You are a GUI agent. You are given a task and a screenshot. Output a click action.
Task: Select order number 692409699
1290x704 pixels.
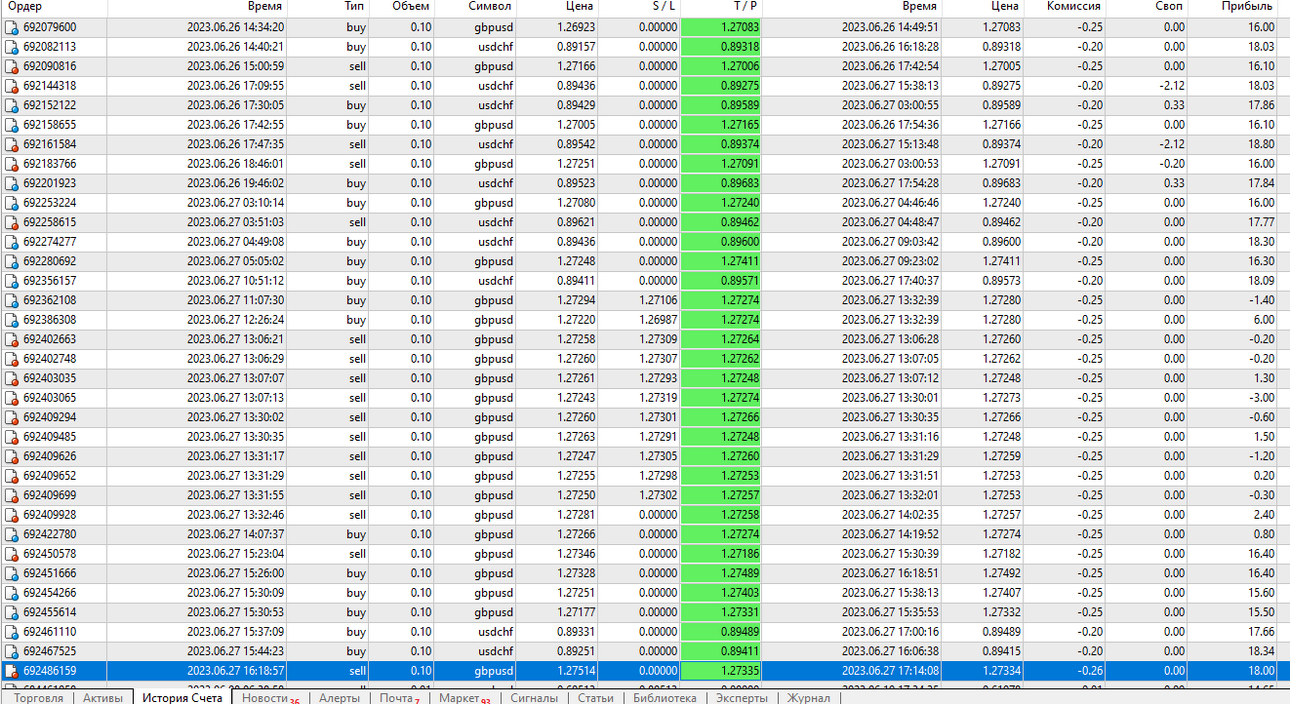50,496
